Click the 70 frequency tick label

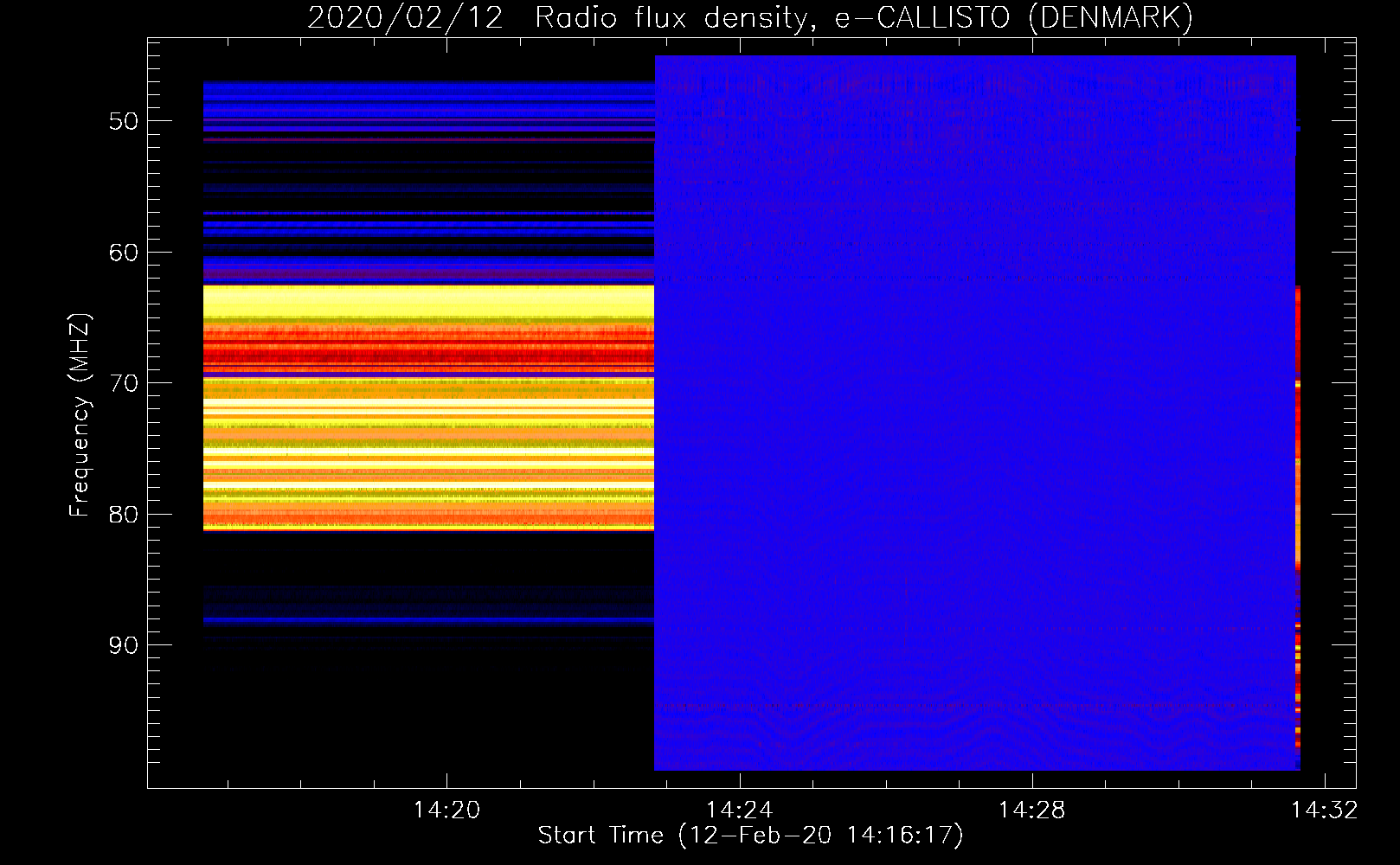pyautogui.click(x=124, y=383)
